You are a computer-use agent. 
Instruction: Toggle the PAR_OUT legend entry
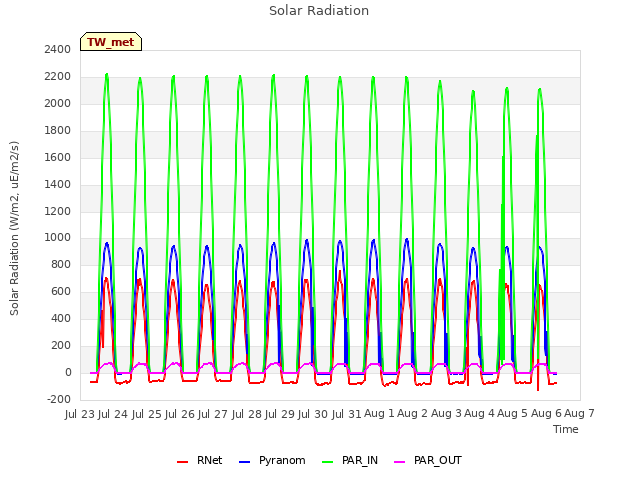coord(428,460)
